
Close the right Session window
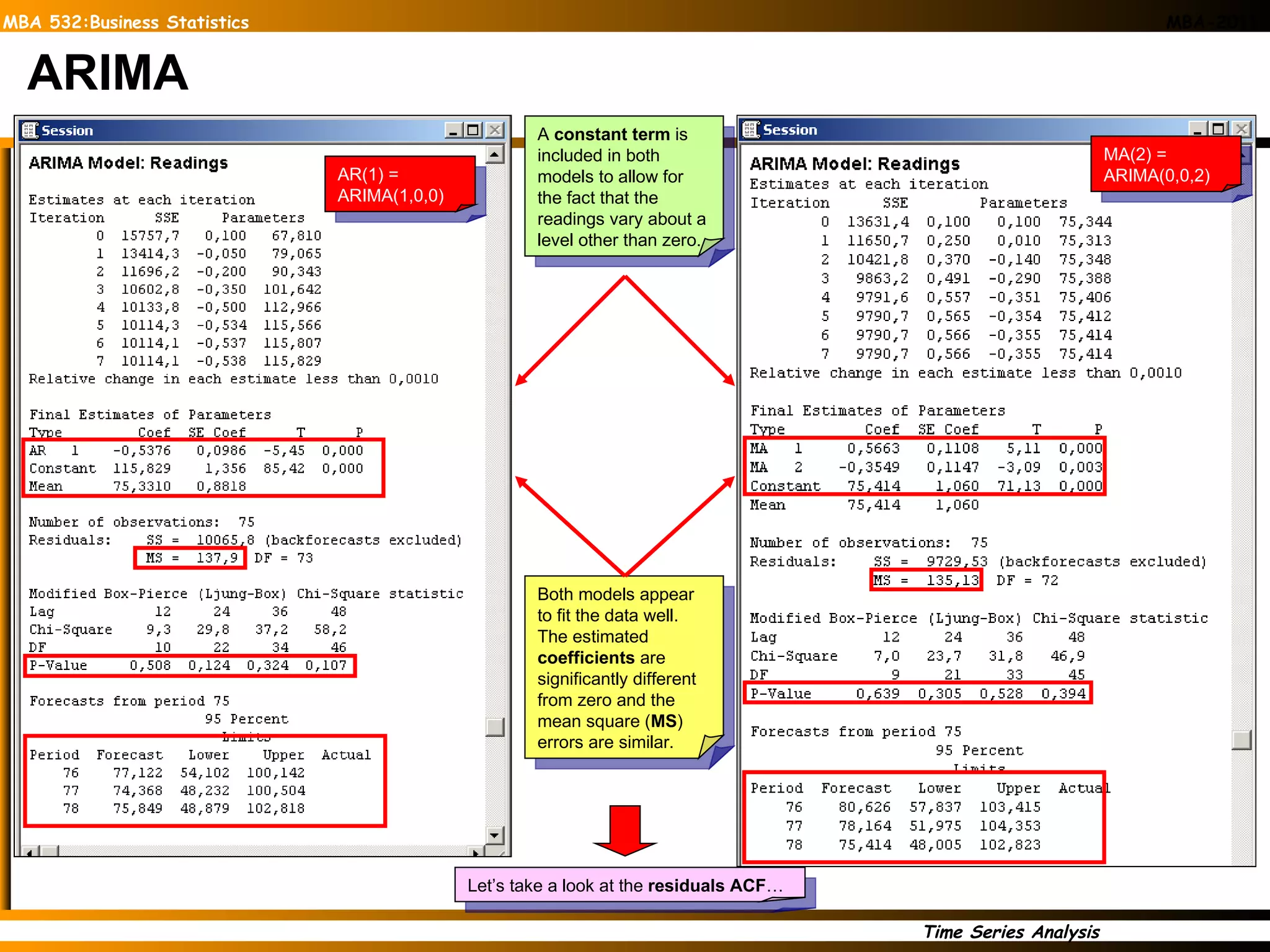coord(1241,129)
